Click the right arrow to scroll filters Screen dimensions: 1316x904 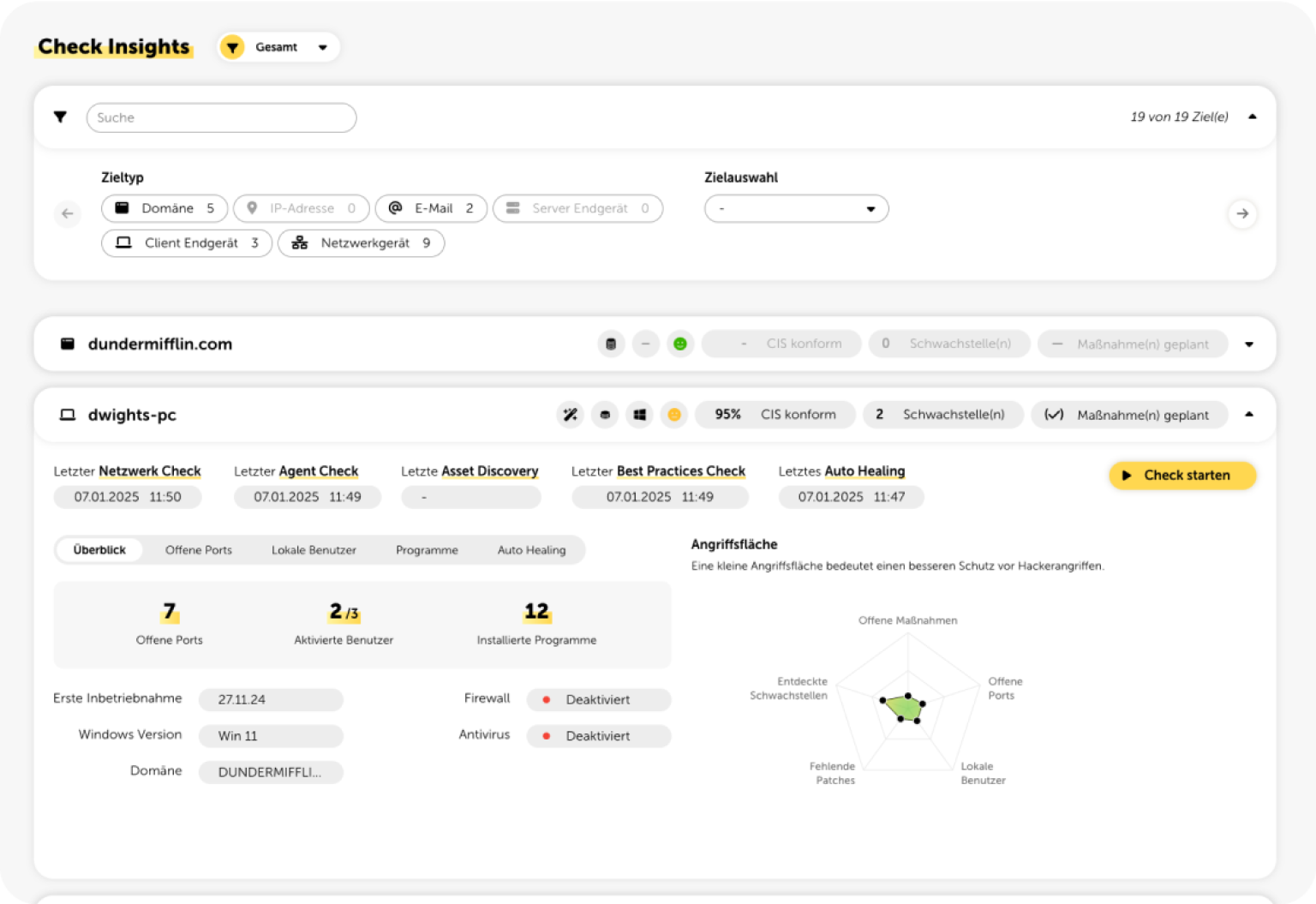click(1241, 213)
